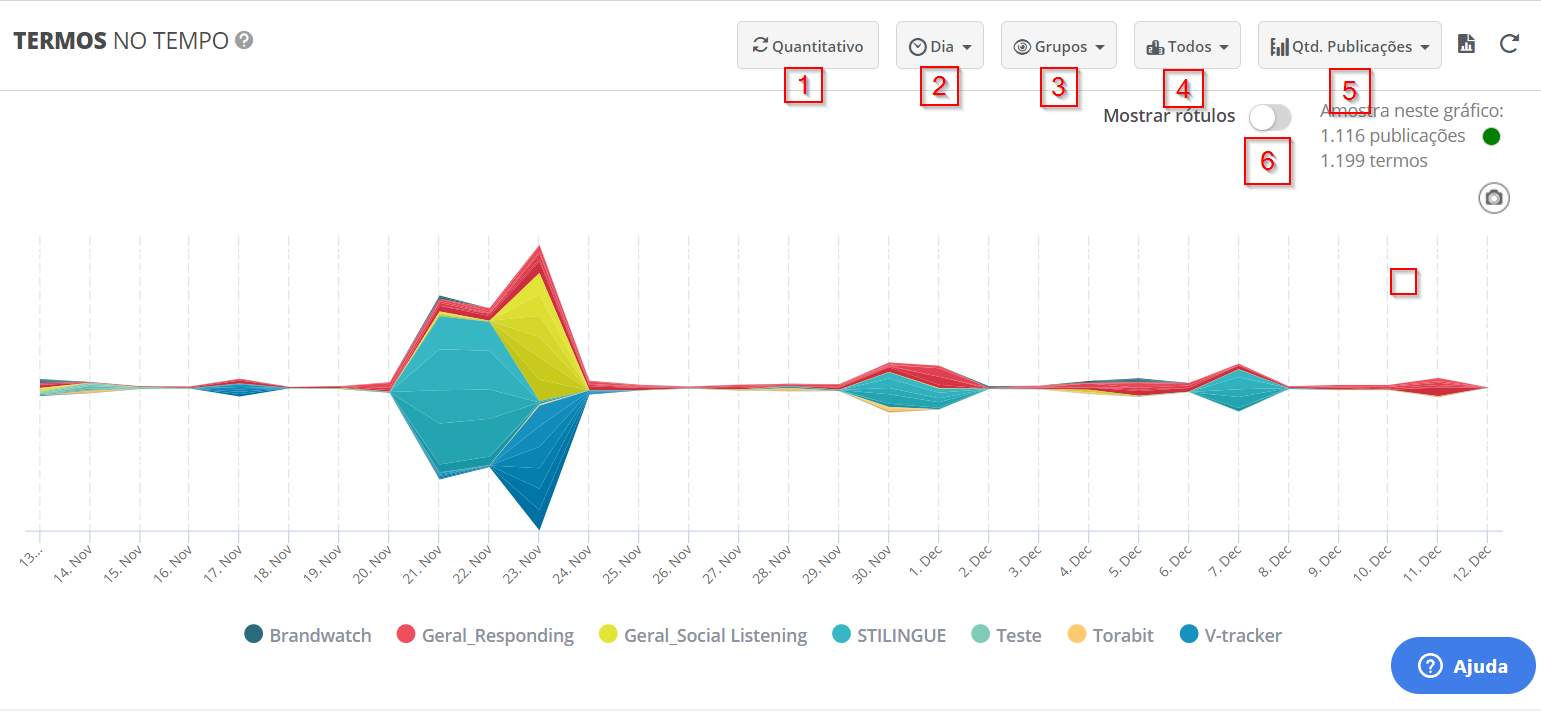Click the STILINGUE turquoise legend swatch
The image size is (1541, 711).
(x=842, y=635)
